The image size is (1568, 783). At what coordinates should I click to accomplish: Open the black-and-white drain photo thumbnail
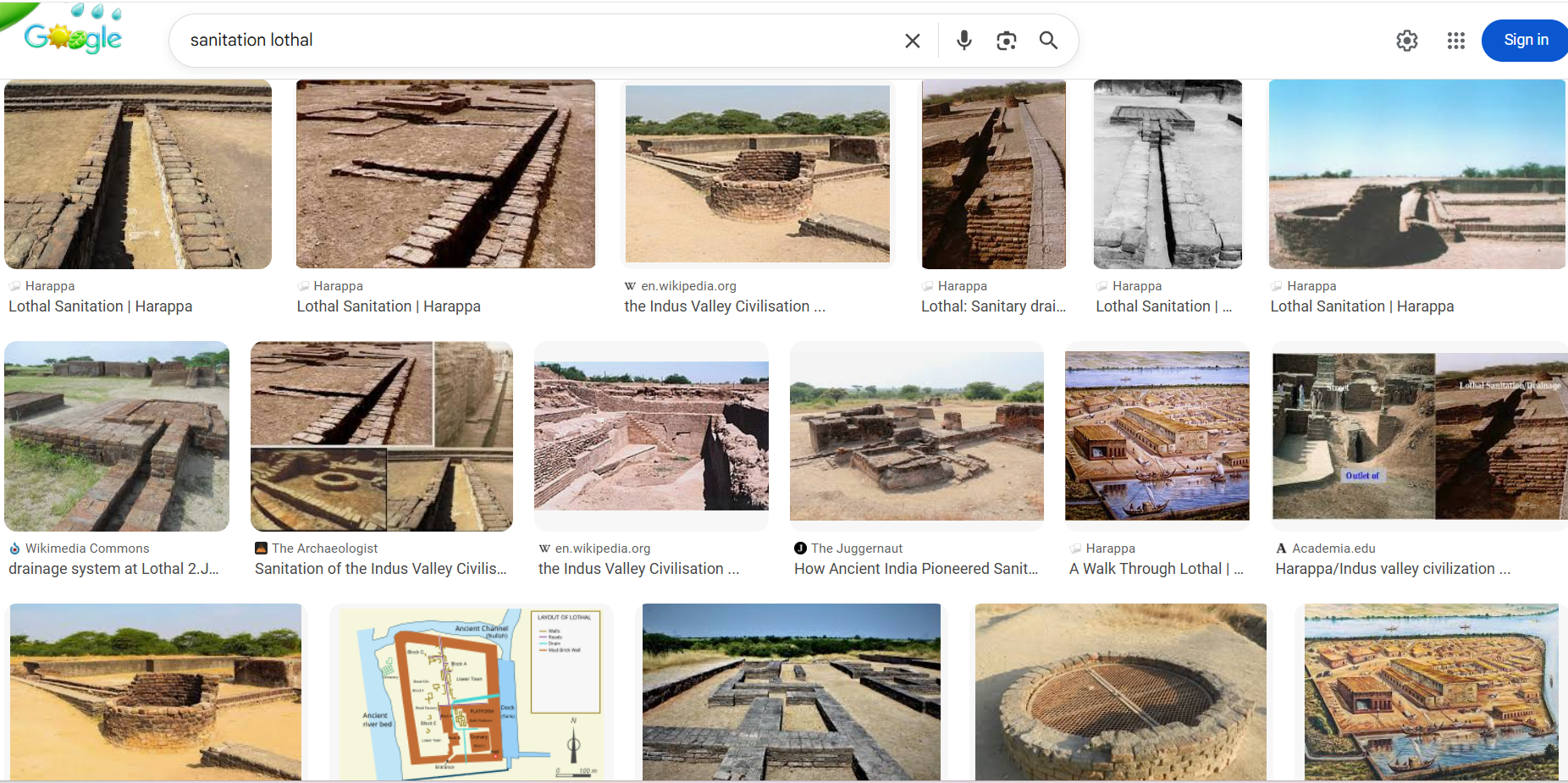click(1168, 174)
